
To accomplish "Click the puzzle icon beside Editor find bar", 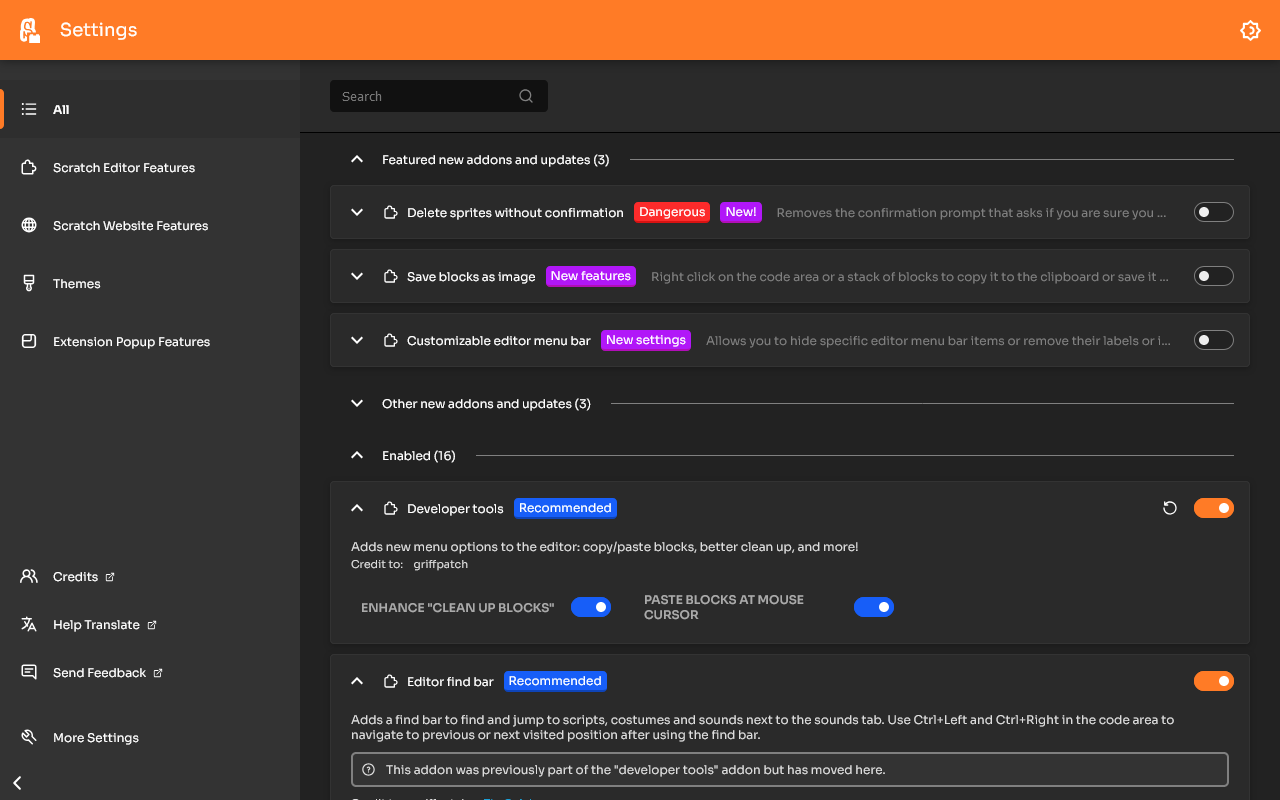I will point(391,681).
